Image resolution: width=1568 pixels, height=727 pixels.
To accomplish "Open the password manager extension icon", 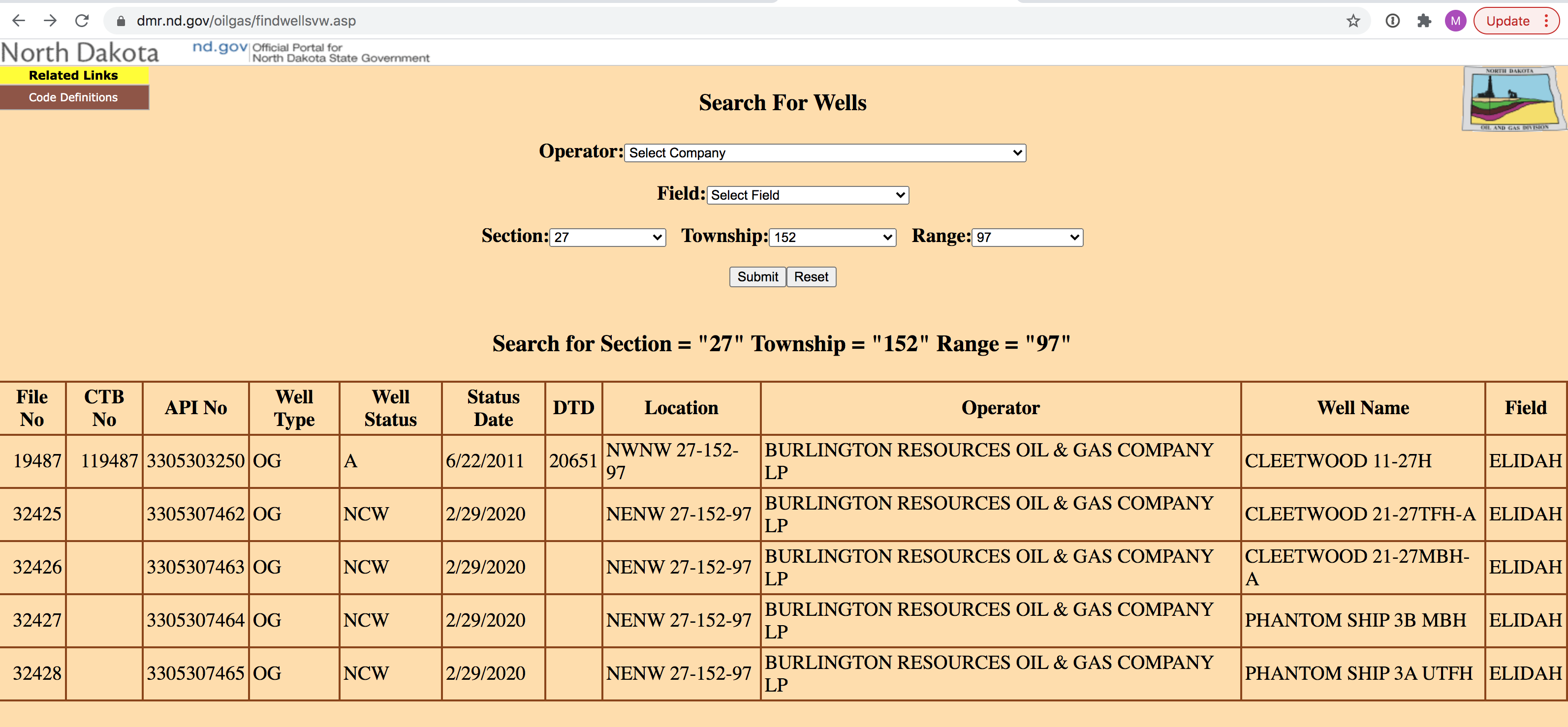I will pyautogui.click(x=1392, y=21).
